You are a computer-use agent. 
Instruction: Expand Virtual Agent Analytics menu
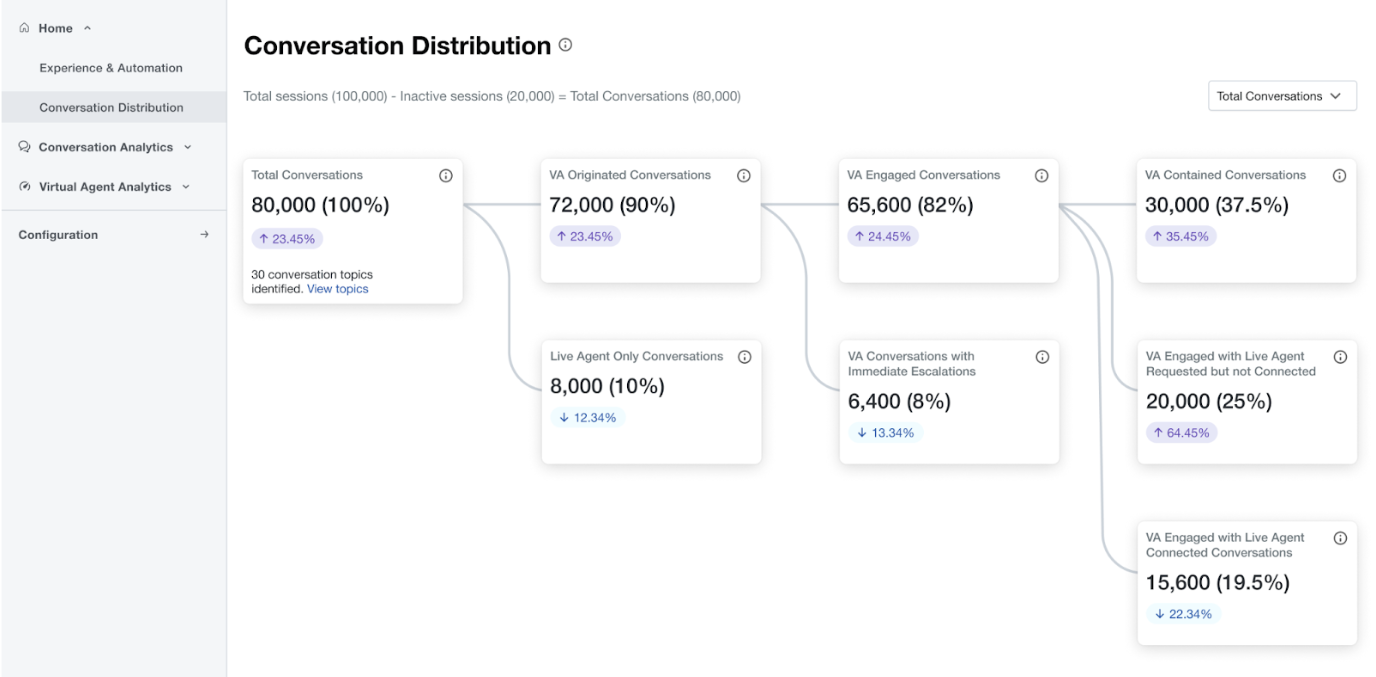(x=105, y=187)
